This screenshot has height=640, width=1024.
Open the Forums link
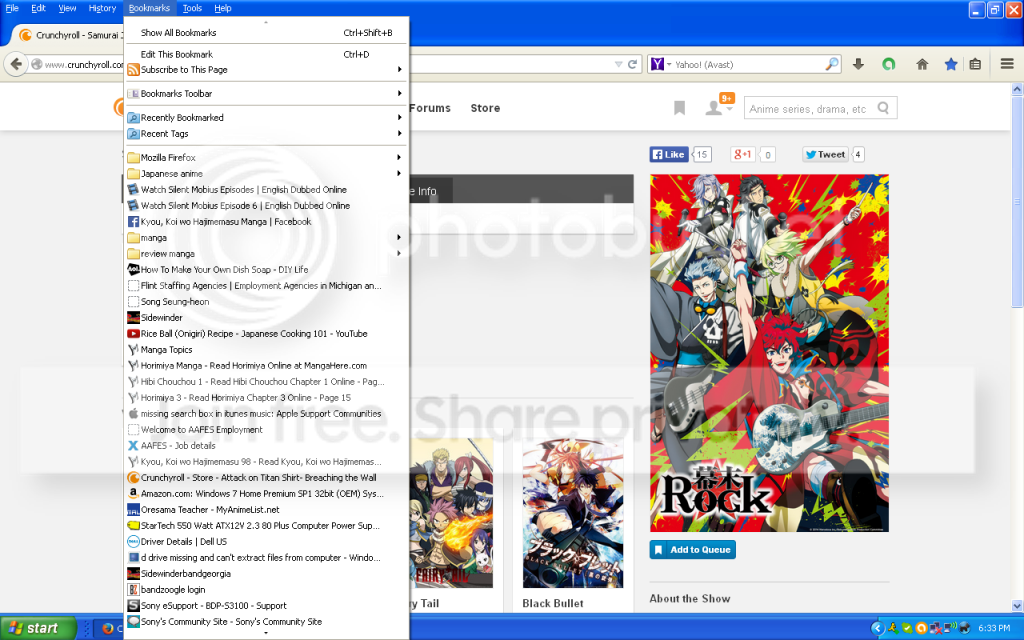[430, 108]
